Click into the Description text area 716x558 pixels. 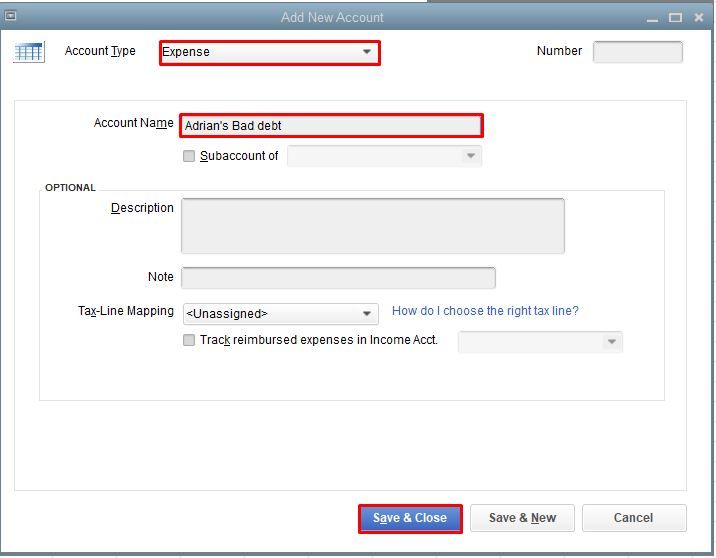pos(372,226)
